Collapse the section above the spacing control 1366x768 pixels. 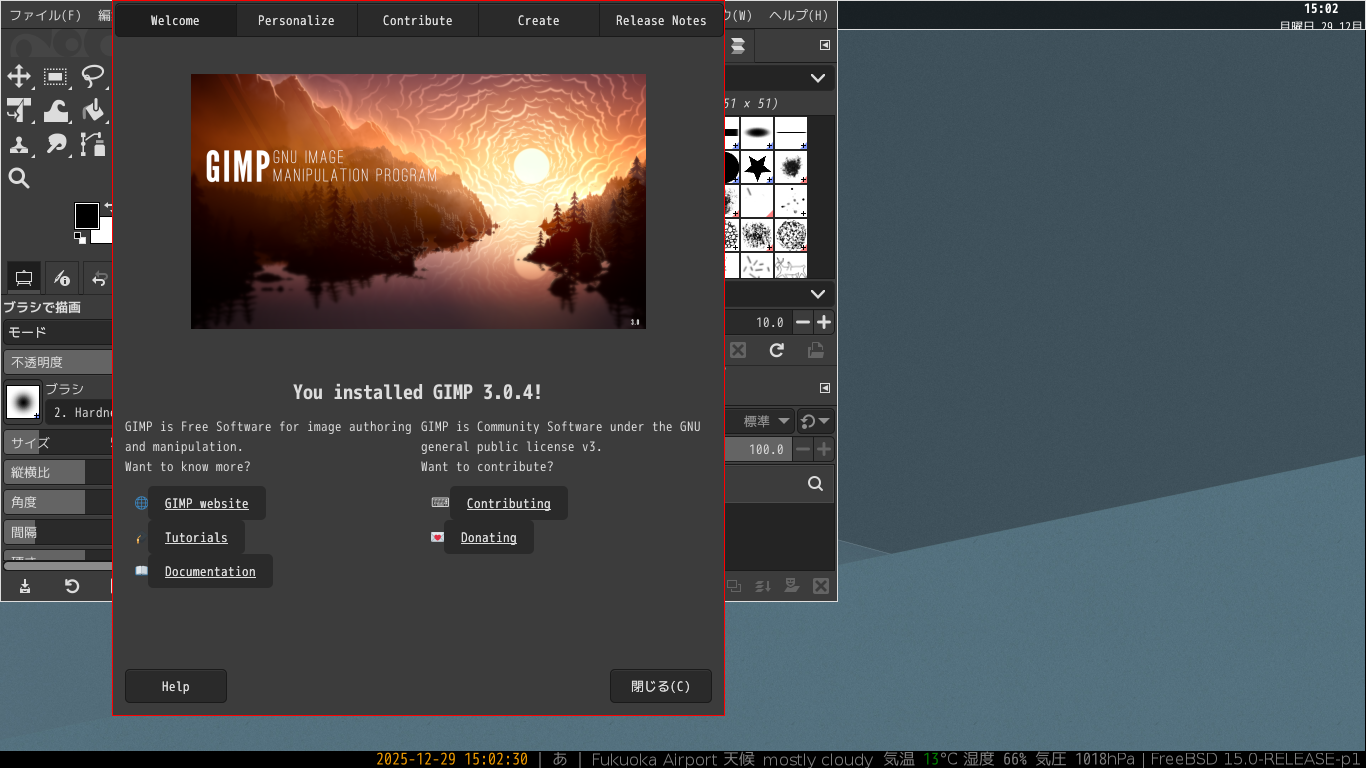click(817, 293)
